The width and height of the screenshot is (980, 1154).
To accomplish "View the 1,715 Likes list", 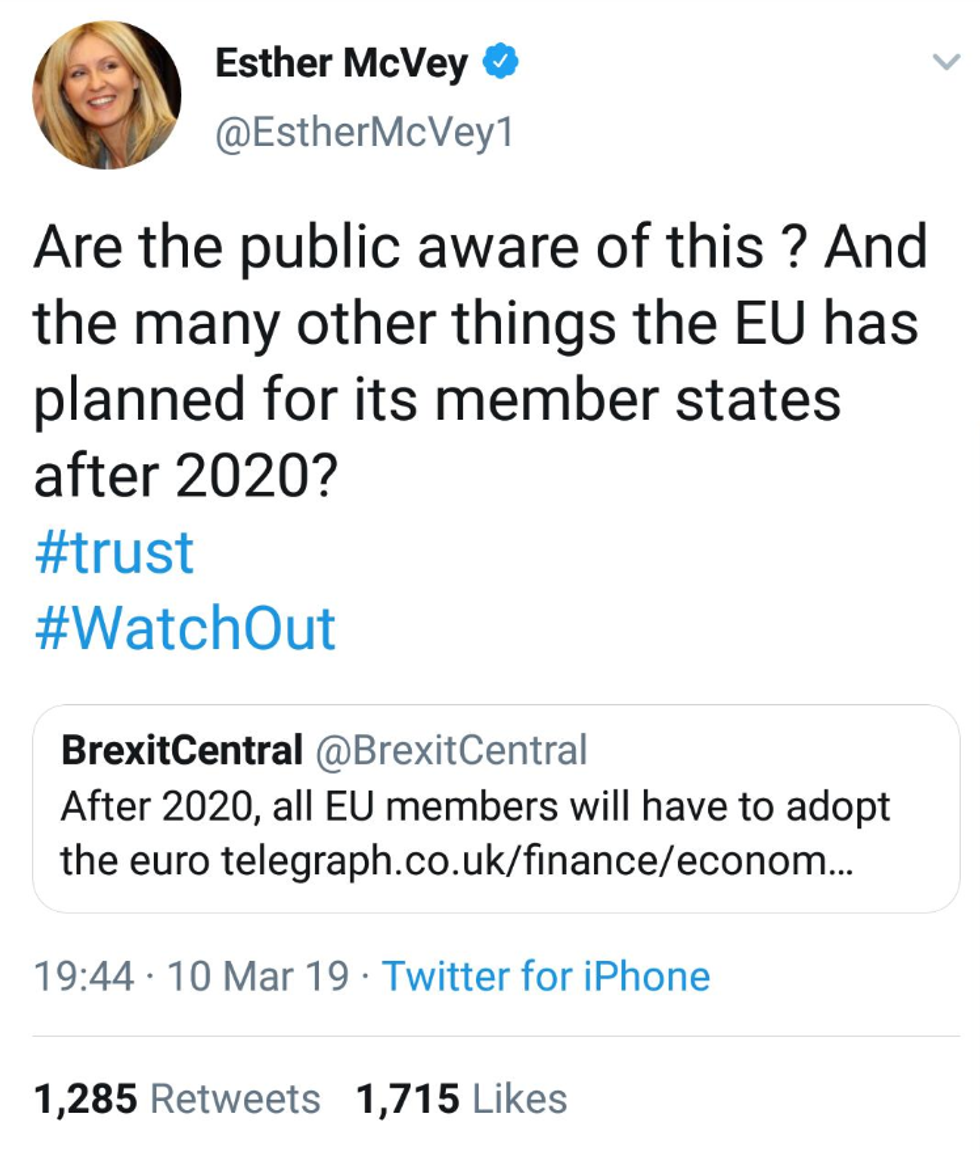I will click(x=461, y=1098).
